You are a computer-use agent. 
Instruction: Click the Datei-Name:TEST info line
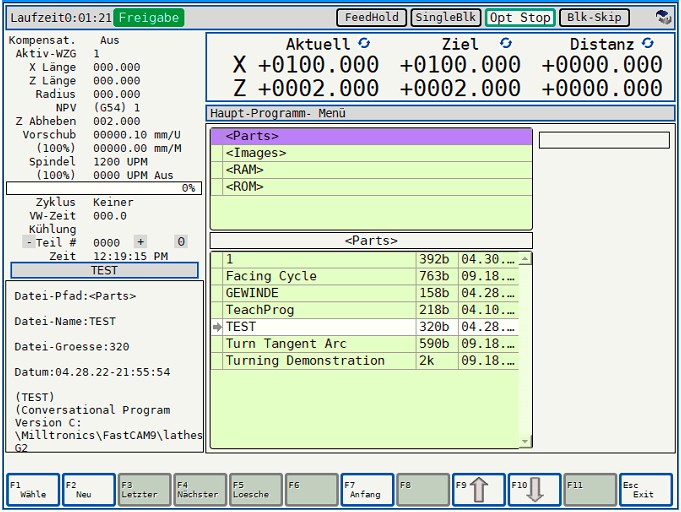(x=65, y=321)
